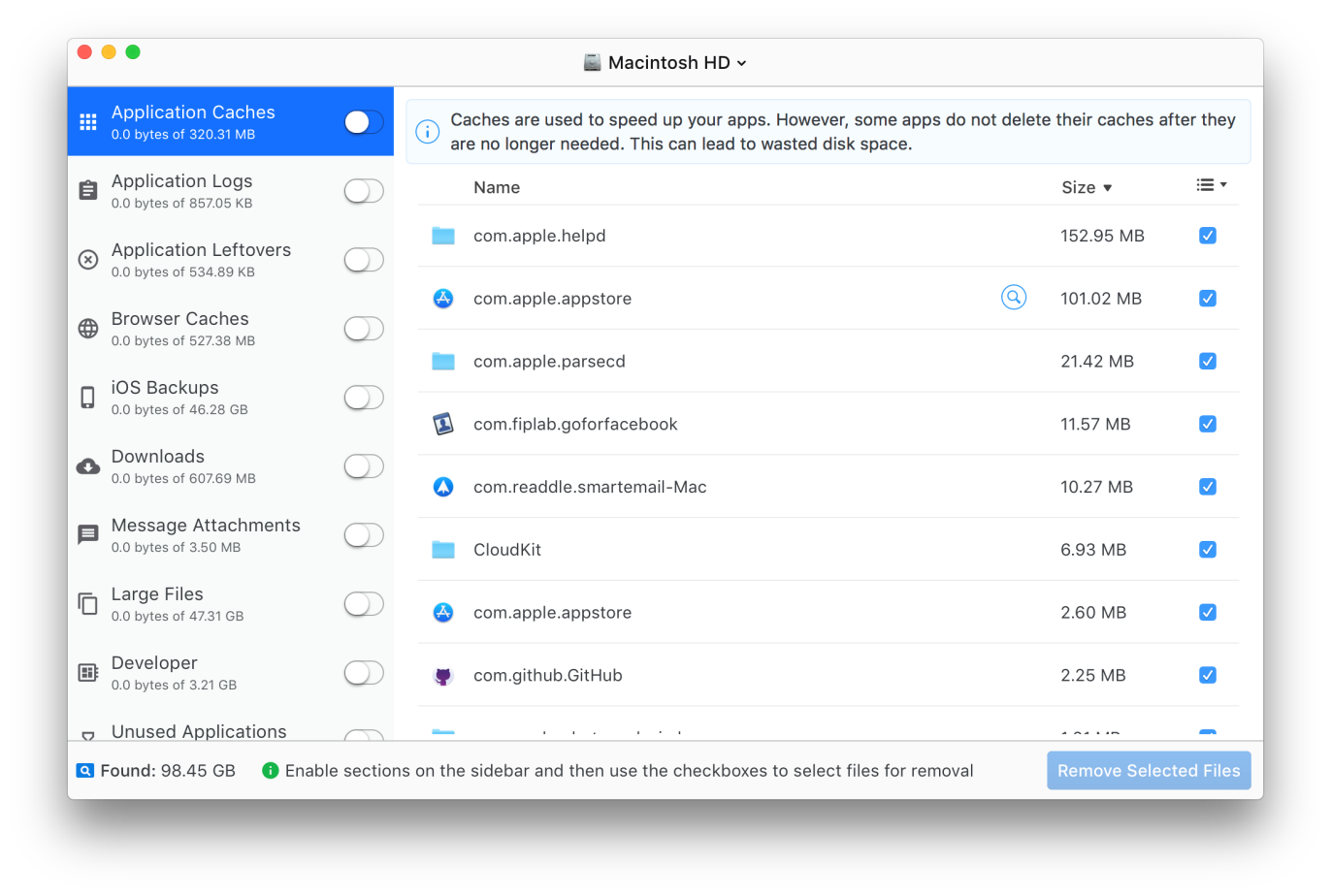This screenshot has width=1331, height=896.
Task: Switch on the Large Files toggle
Action: [x=364, y=604]
